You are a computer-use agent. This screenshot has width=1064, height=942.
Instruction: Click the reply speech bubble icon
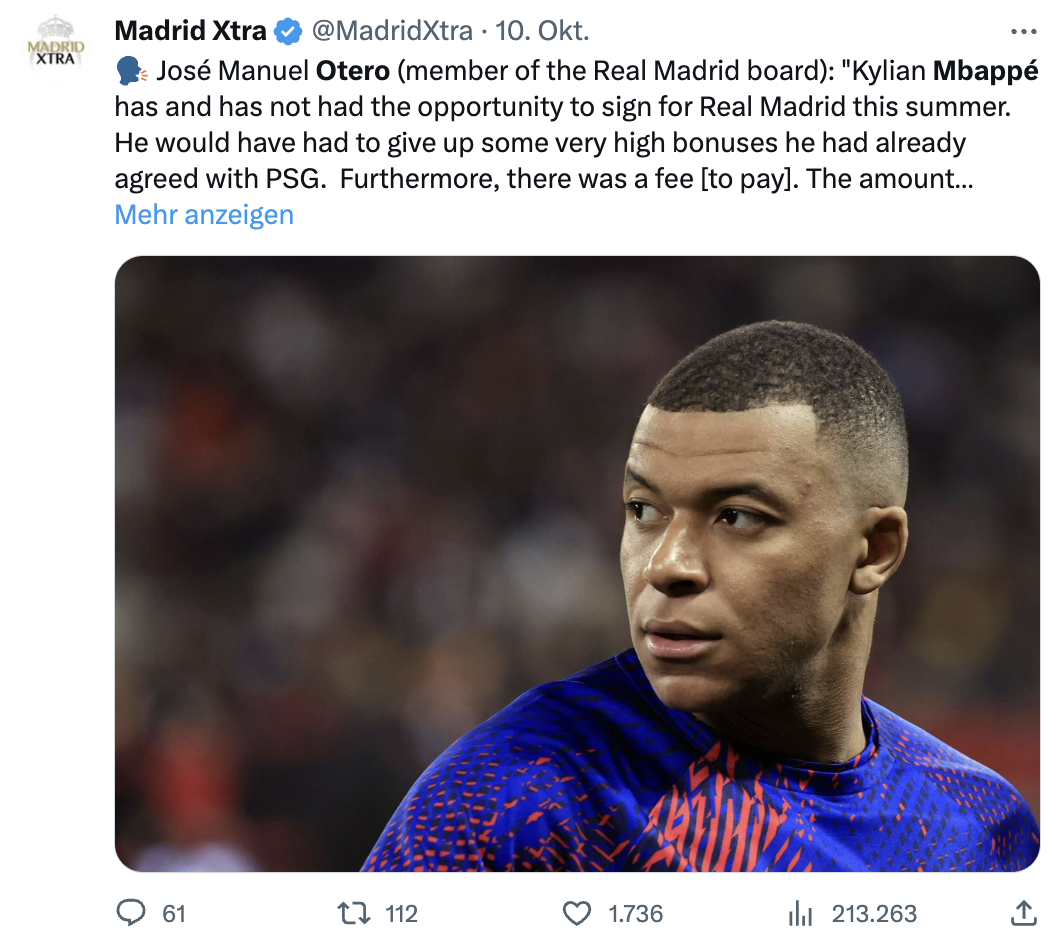[131, 912]
